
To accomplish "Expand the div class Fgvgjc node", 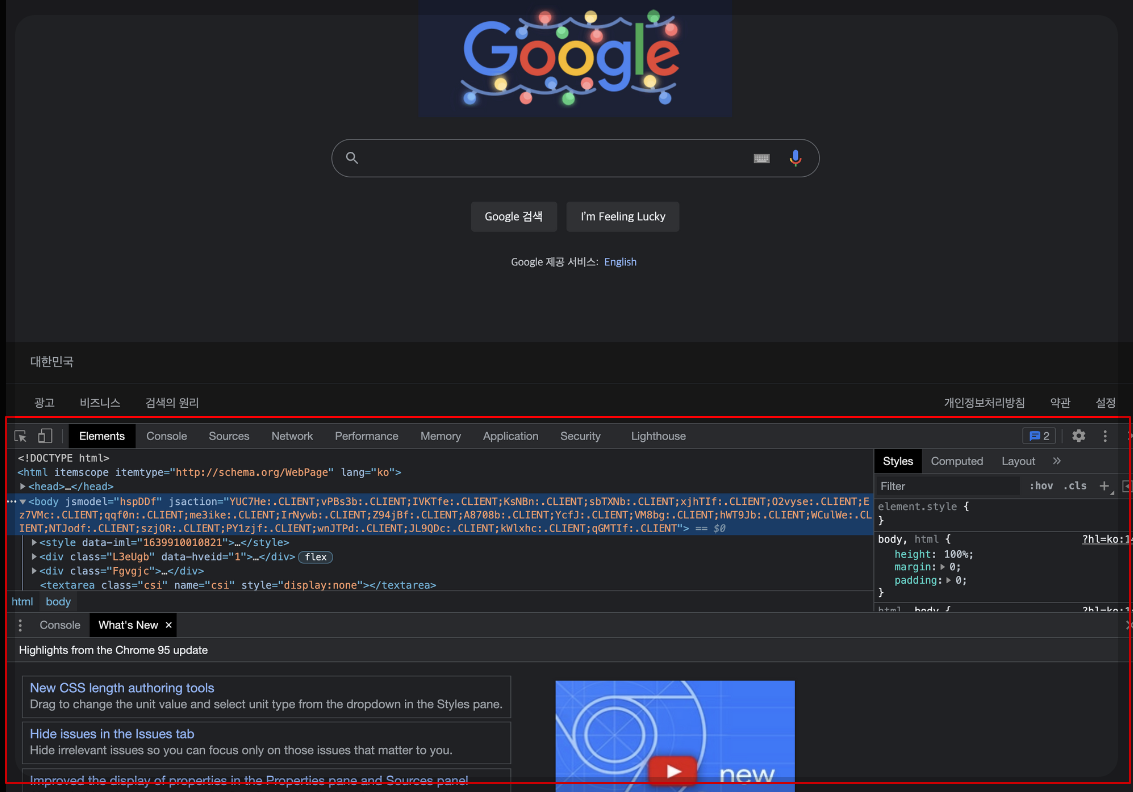I will [x=34, y=571].
